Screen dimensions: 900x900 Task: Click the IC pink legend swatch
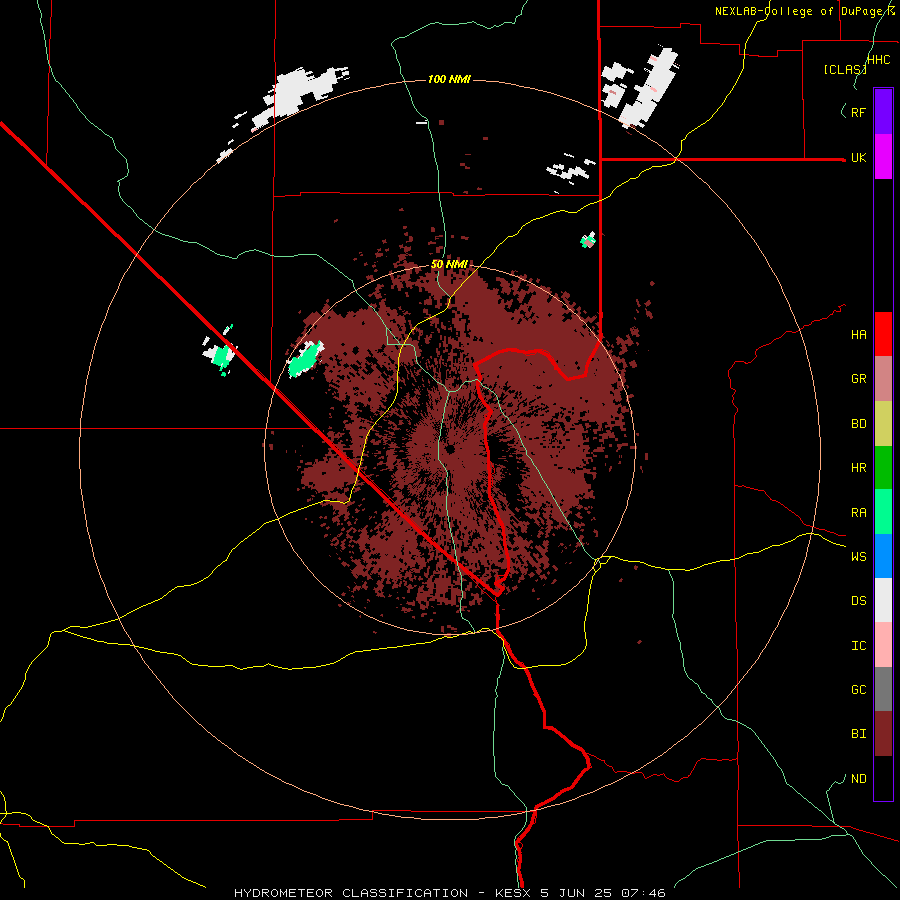pyautogui.click(x=883, y=645)
